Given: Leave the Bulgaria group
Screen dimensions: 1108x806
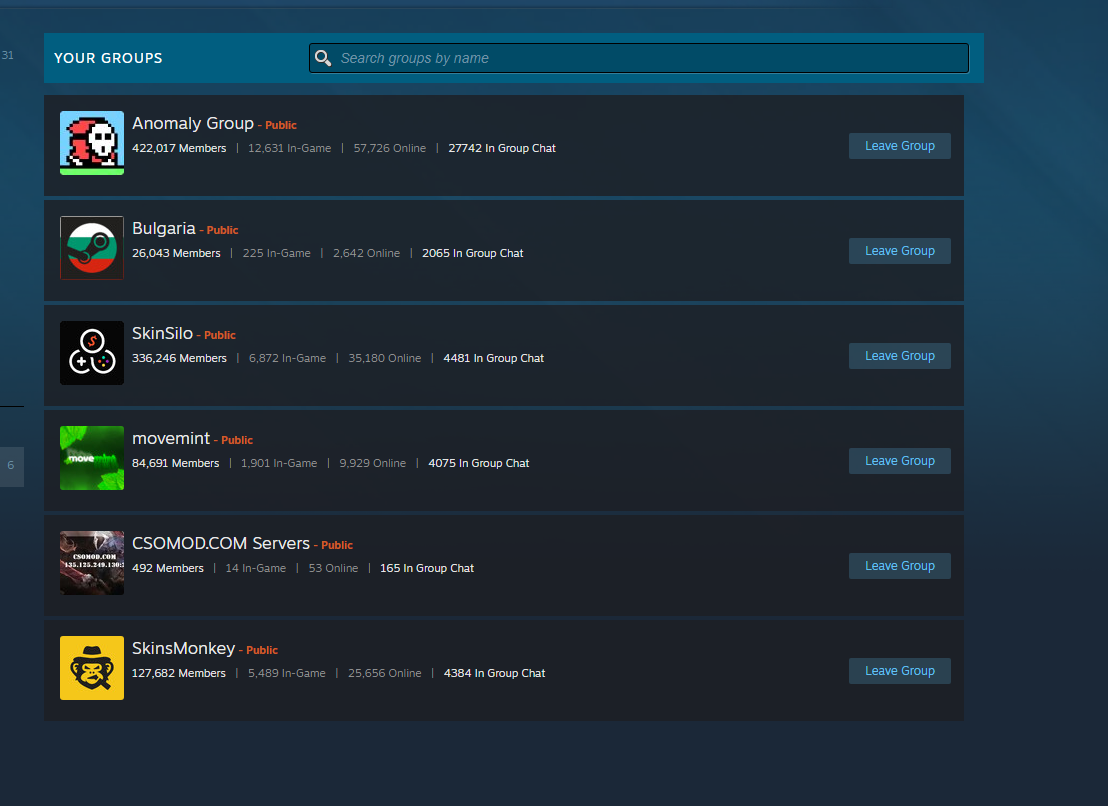Looking at the screenshot, I should coord(899,251).
